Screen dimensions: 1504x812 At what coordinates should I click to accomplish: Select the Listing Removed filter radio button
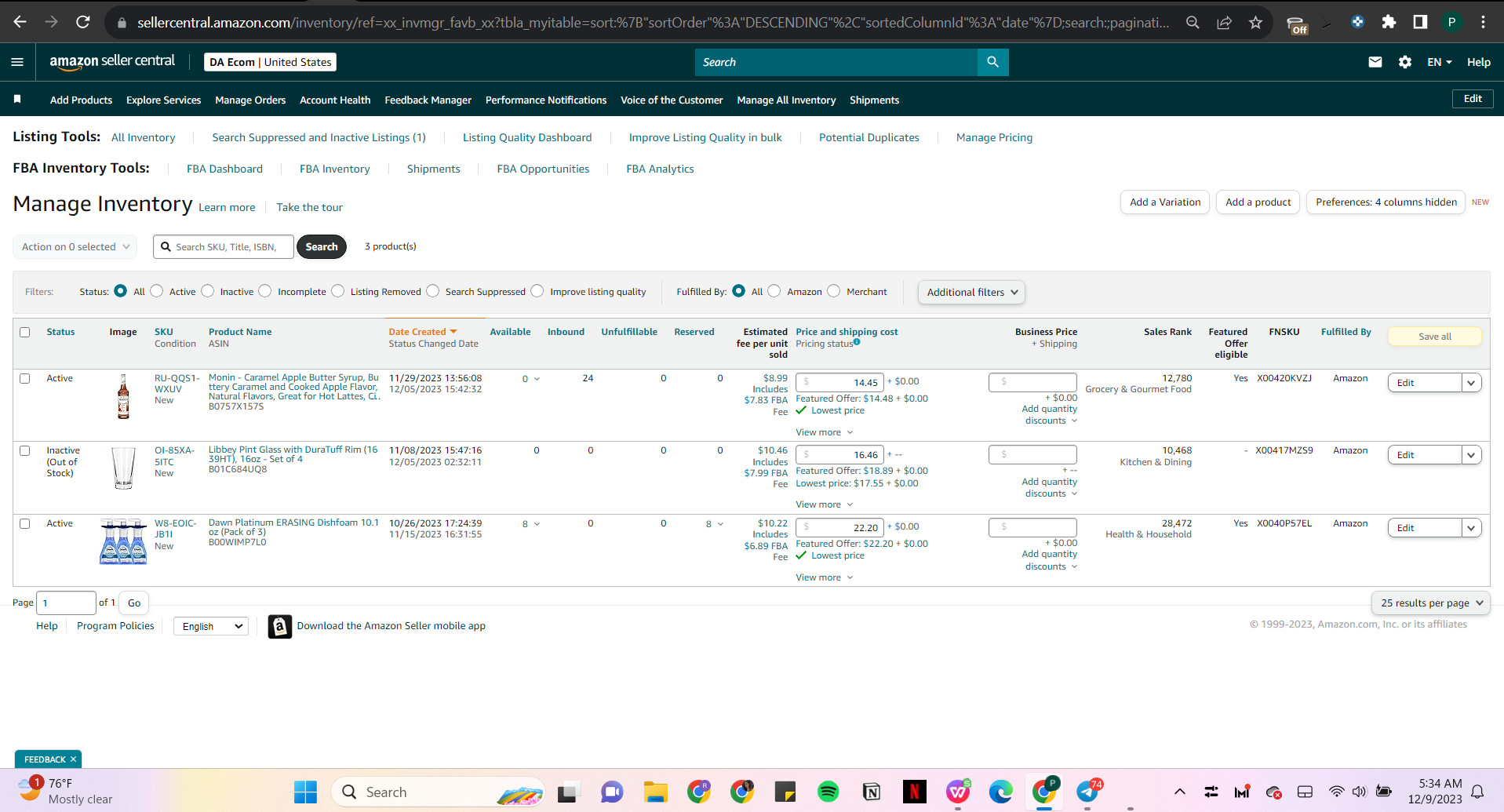pos(338,291)
